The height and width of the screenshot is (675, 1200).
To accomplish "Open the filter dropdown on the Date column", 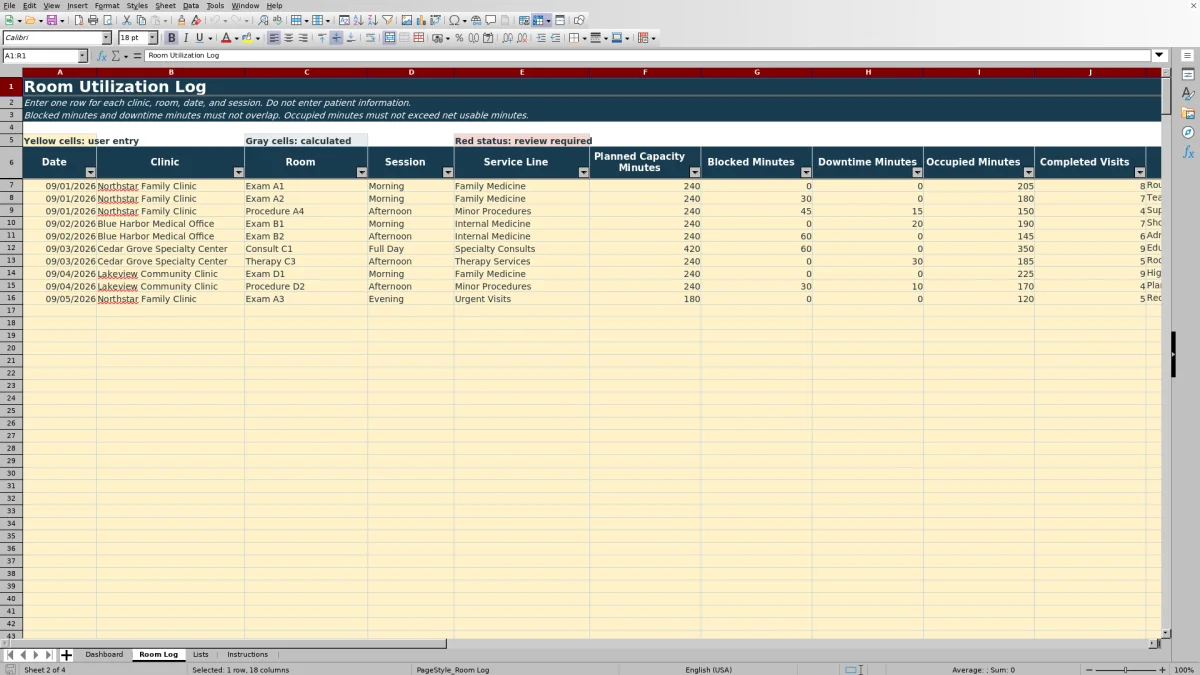I will (90, 172).
